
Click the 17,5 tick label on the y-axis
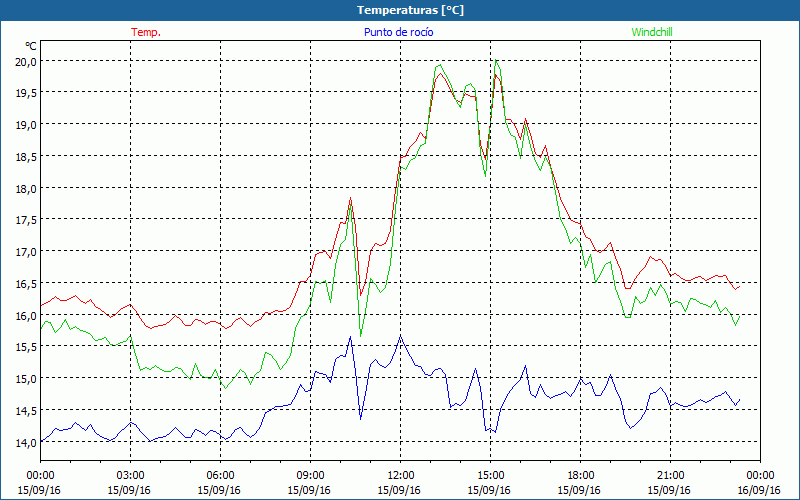tap(24, 220)
